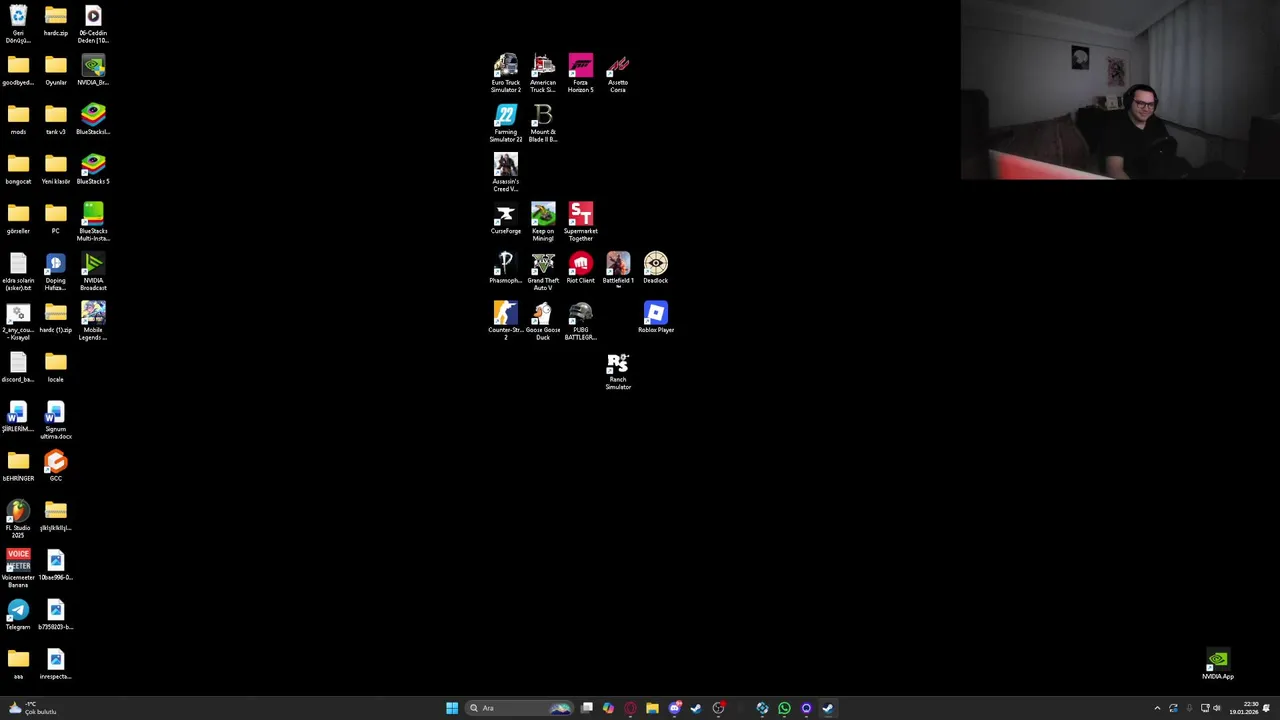1280x720 pixels.
Task: Open the Windows Start menu
Action: [x=452, y=708]
